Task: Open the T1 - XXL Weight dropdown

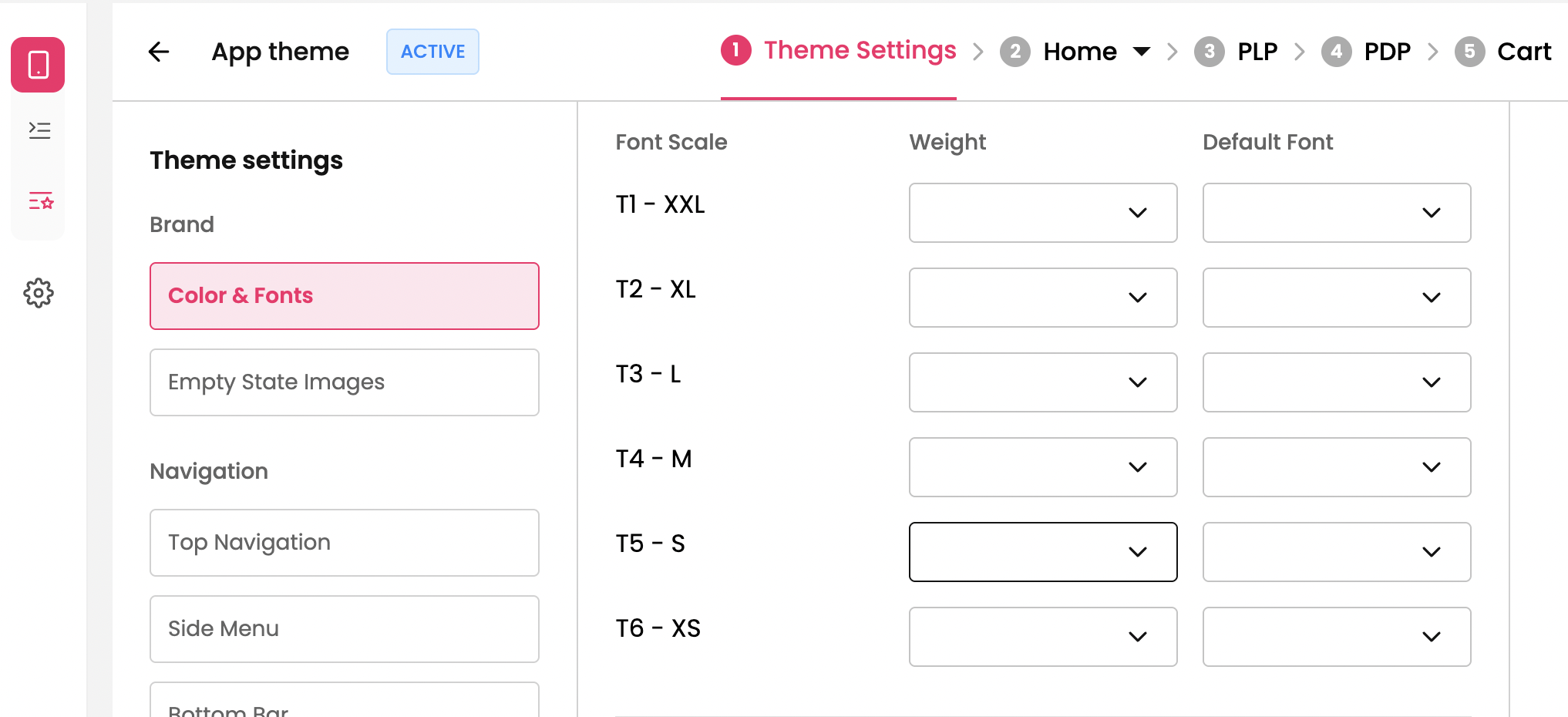Action: point(1042,213)
